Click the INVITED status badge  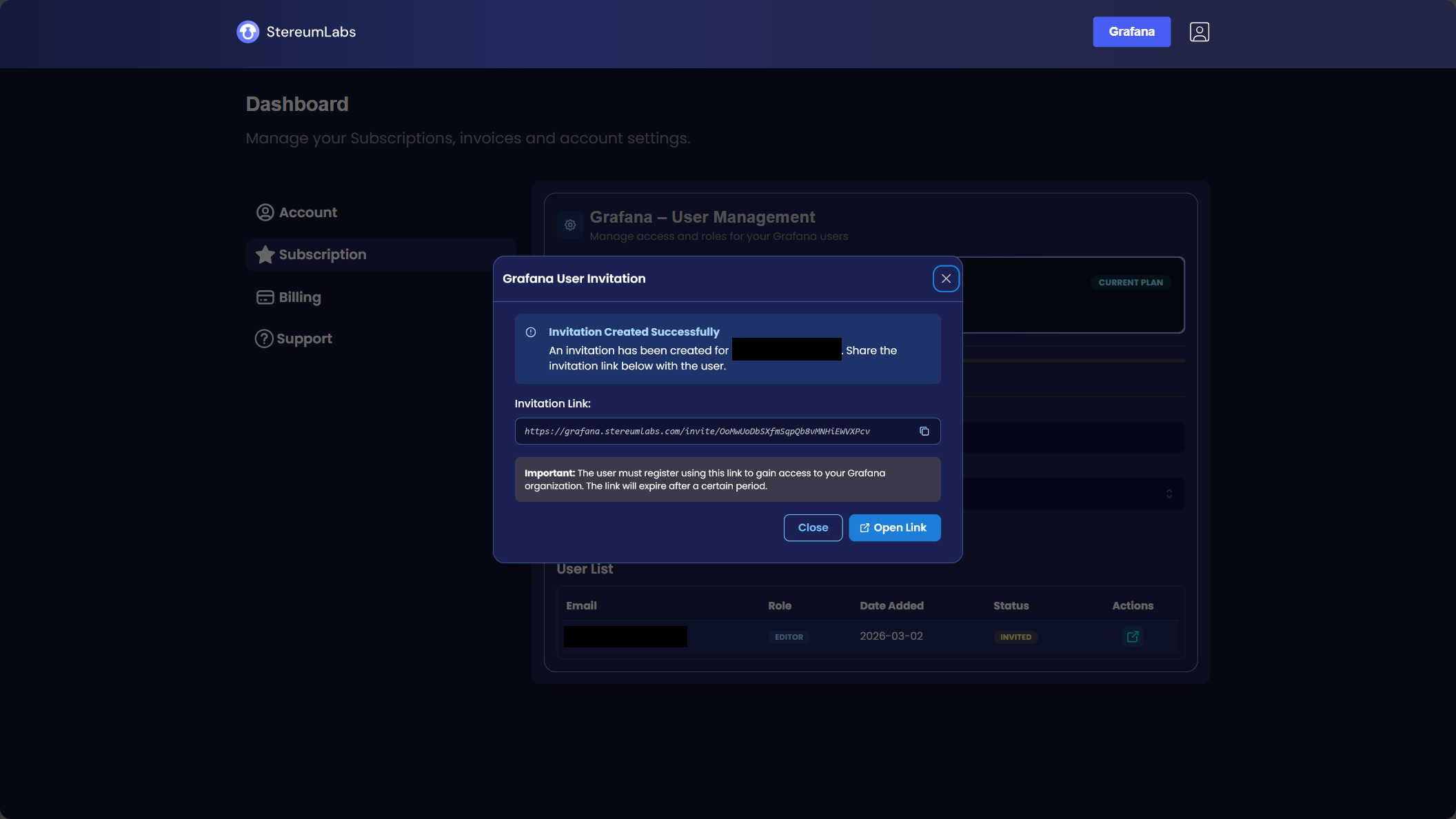point(1015,637)
